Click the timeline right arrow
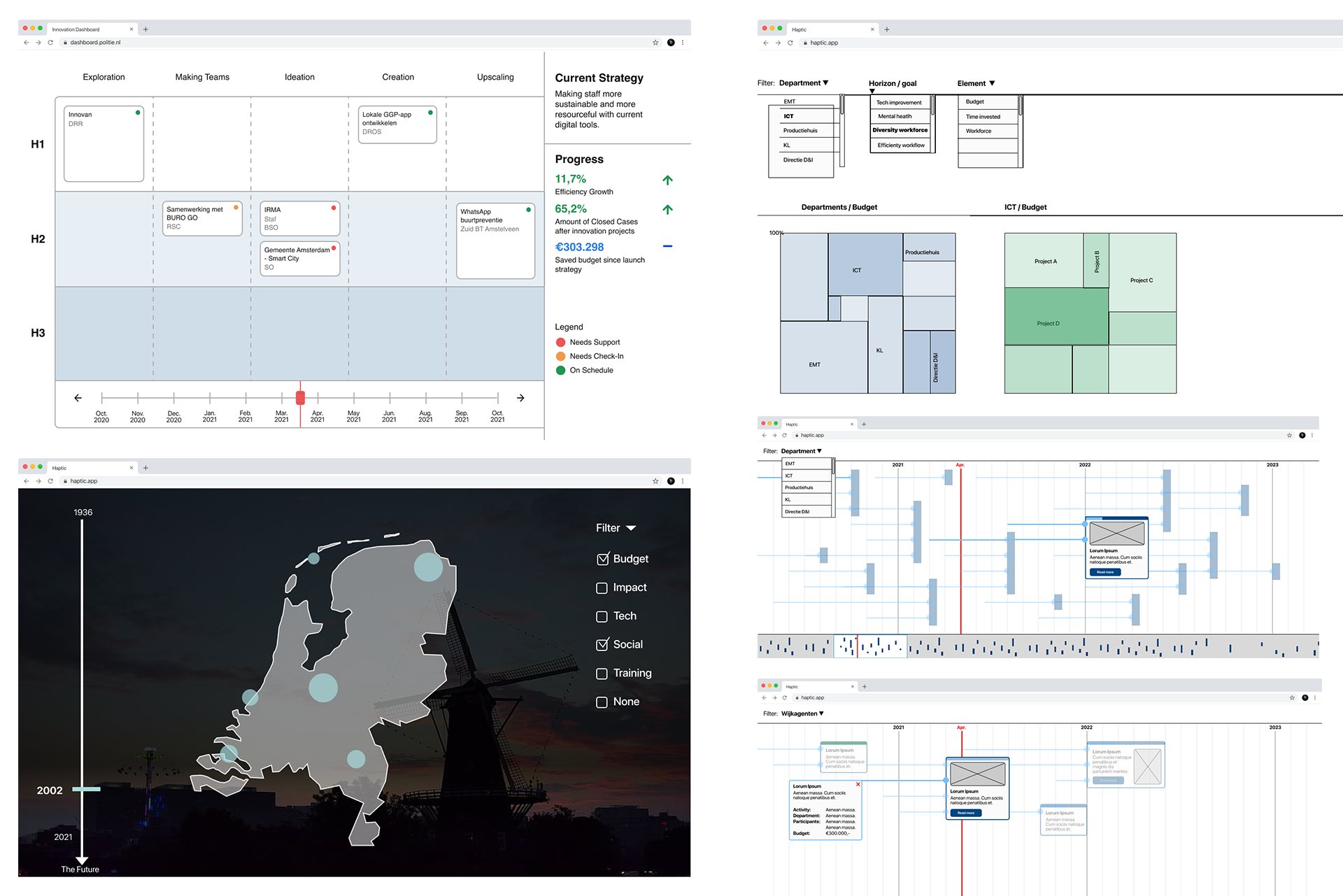Viewport: 1343px width, 896px height. pos(520,398)
